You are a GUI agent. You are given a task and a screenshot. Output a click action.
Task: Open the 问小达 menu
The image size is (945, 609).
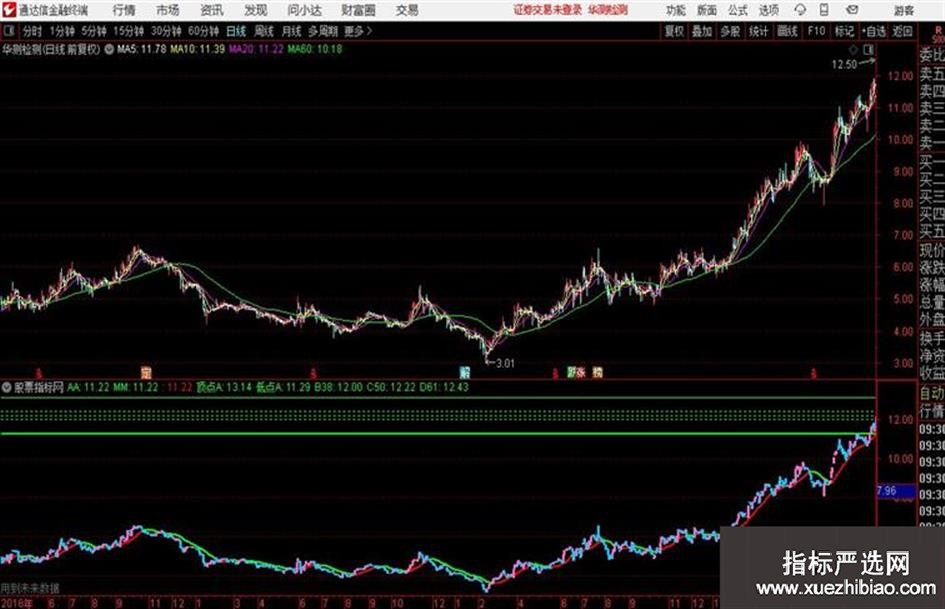pos(304,10)
